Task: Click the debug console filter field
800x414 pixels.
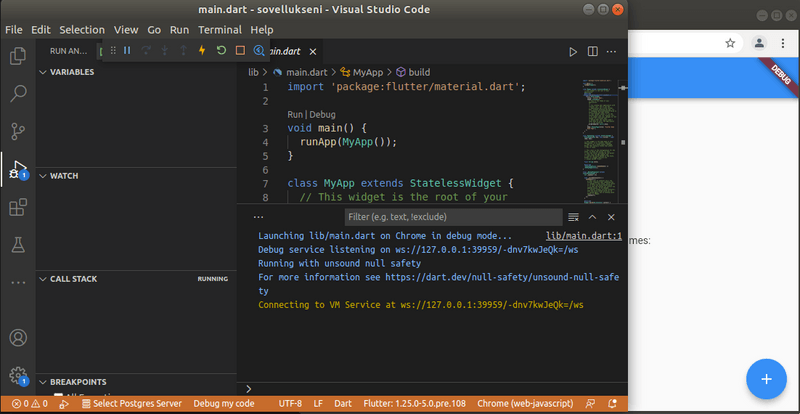Action: [x=452, y=217]
